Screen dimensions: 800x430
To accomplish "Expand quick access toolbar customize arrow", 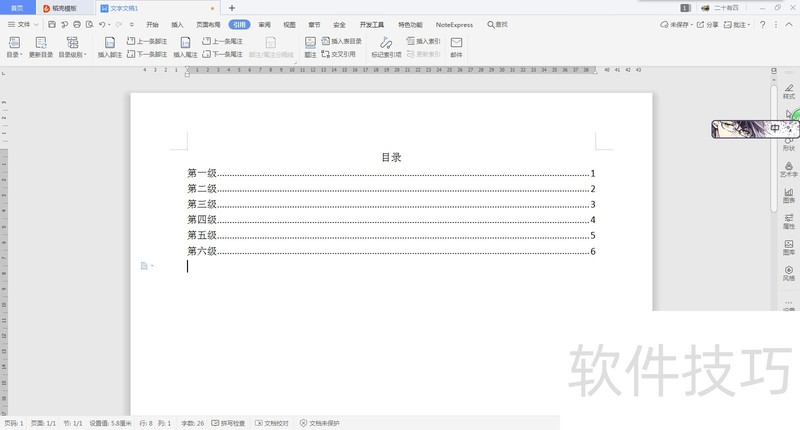I will [132, 24].
